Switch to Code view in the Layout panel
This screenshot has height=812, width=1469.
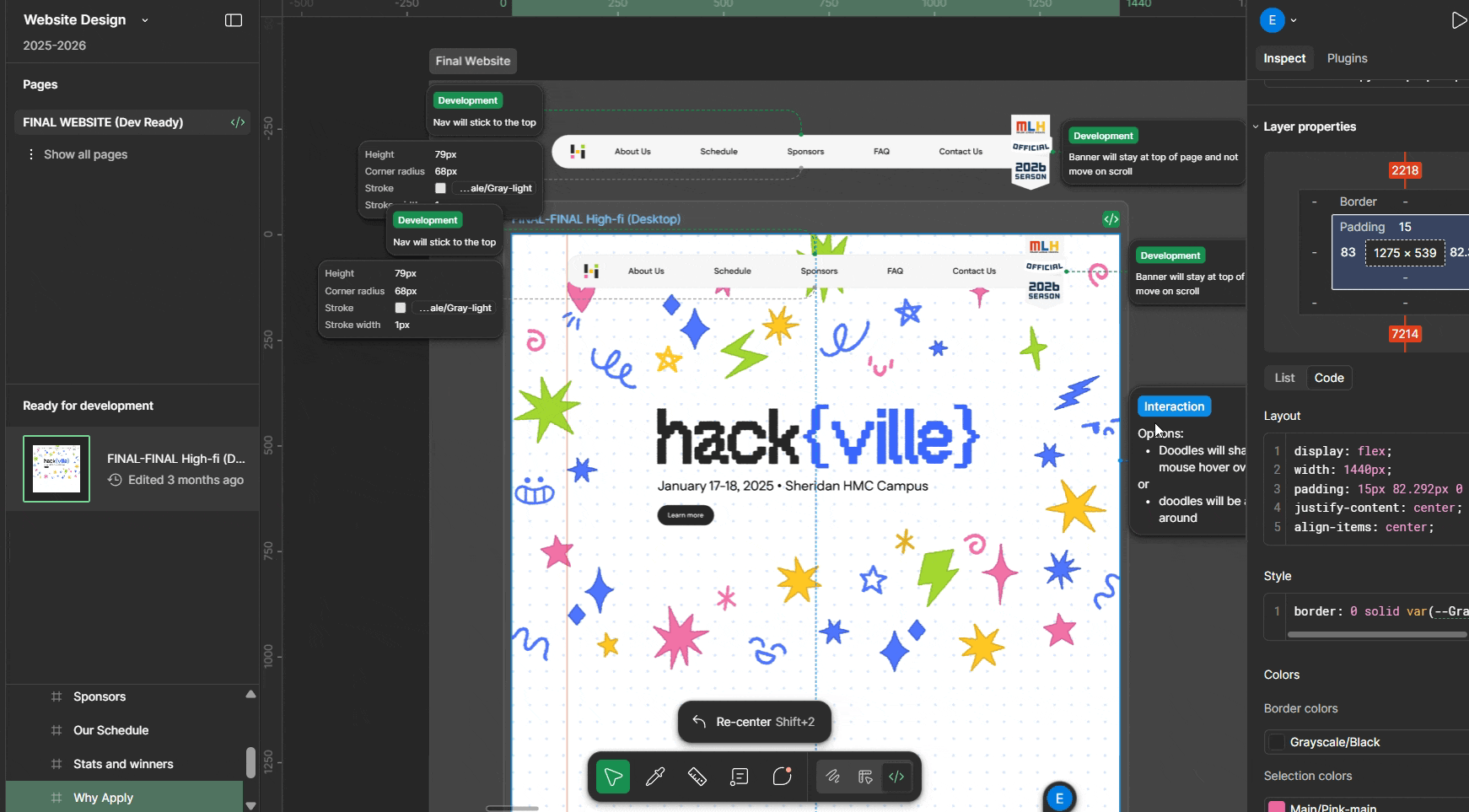click(1328, 378)
